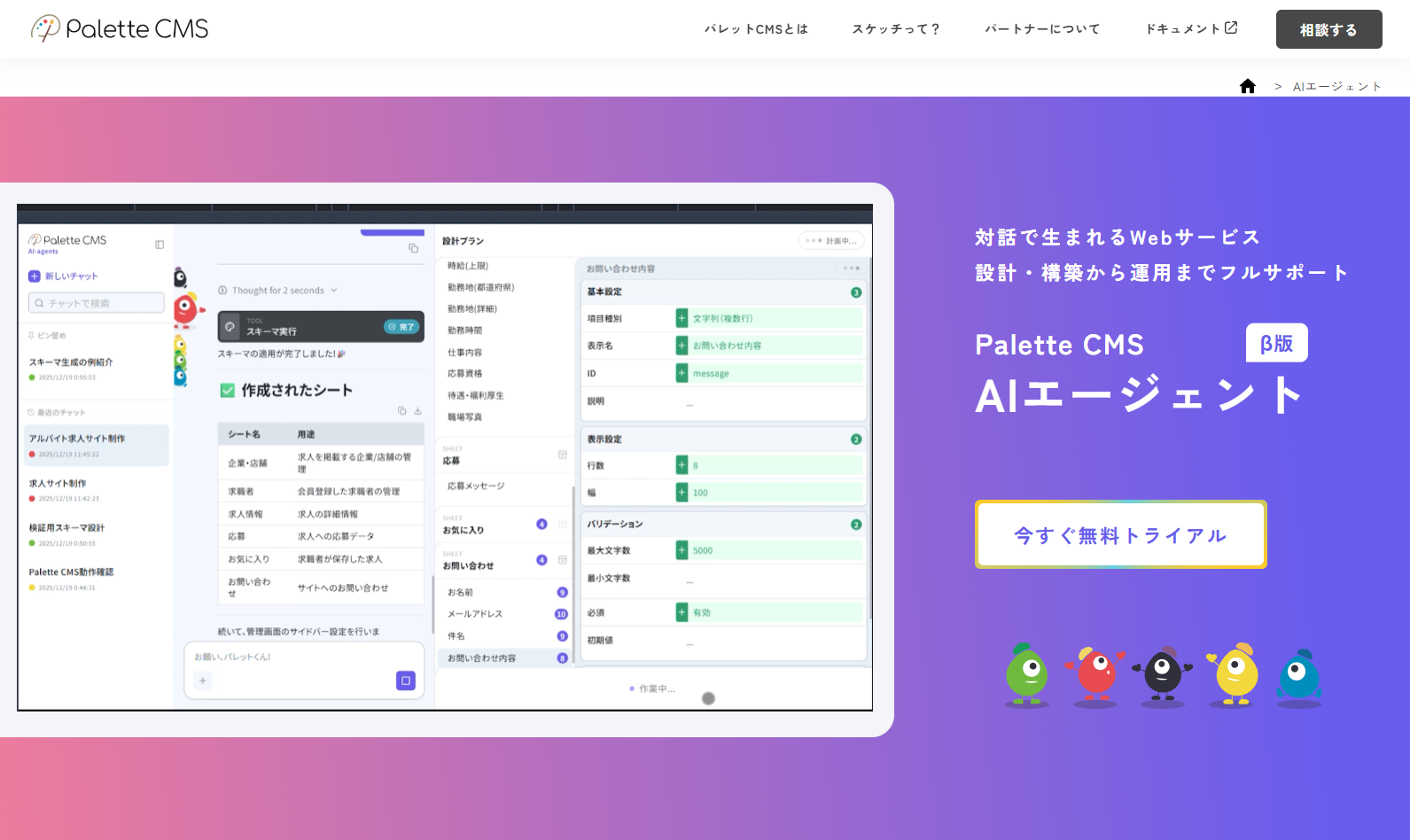Click the green plus icon beside 最大文字数
1410x840 pixels.
(682, 550)
